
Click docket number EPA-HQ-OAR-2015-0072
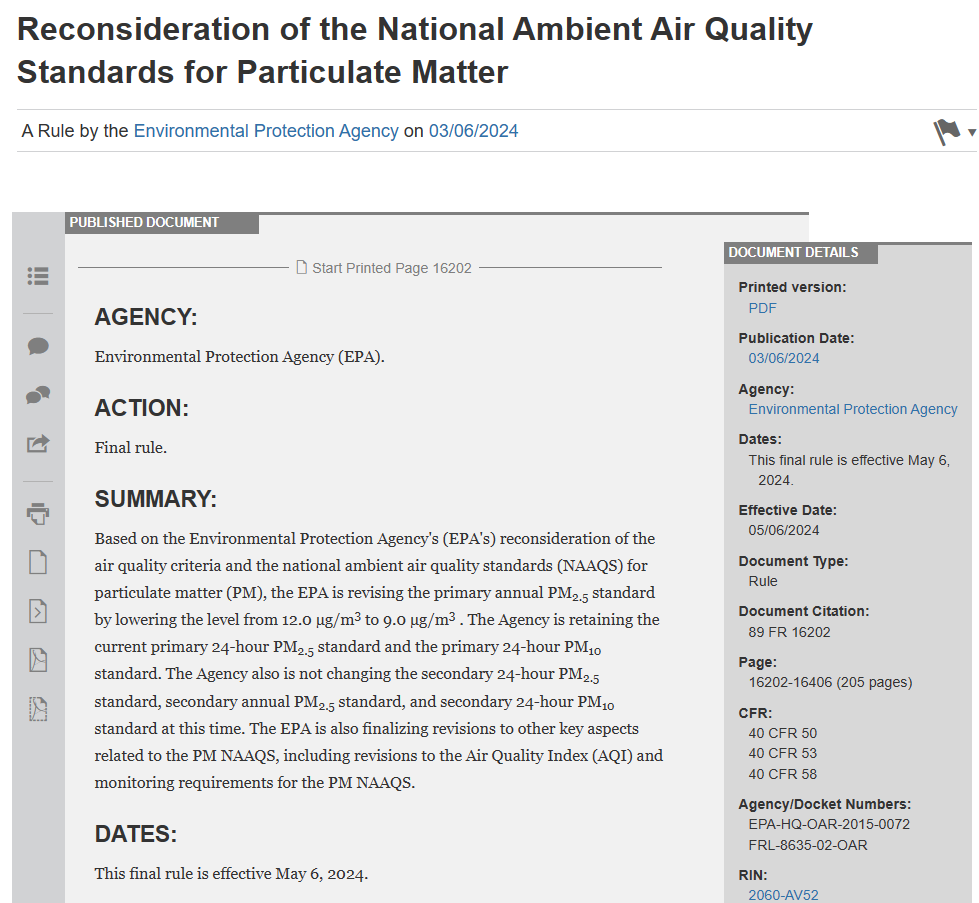pos(829,824)
